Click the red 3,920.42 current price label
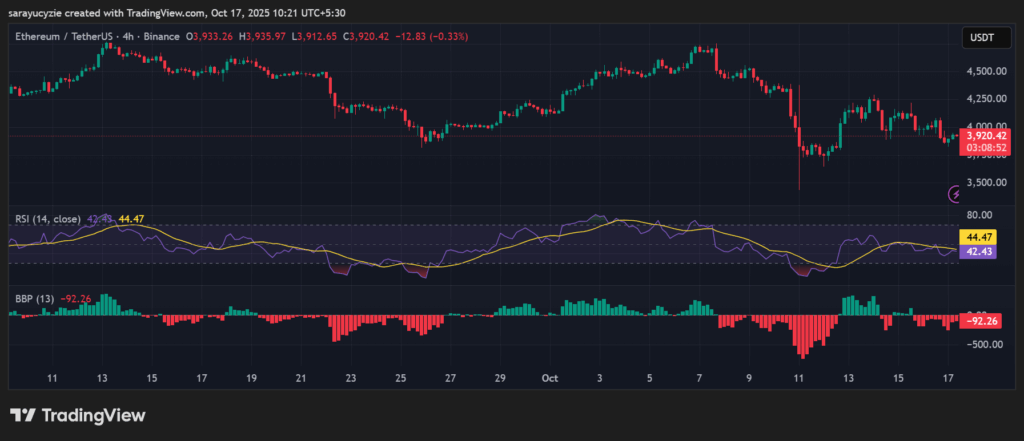The width and height of the screenshot is (1024, 441). coord(980,137)
